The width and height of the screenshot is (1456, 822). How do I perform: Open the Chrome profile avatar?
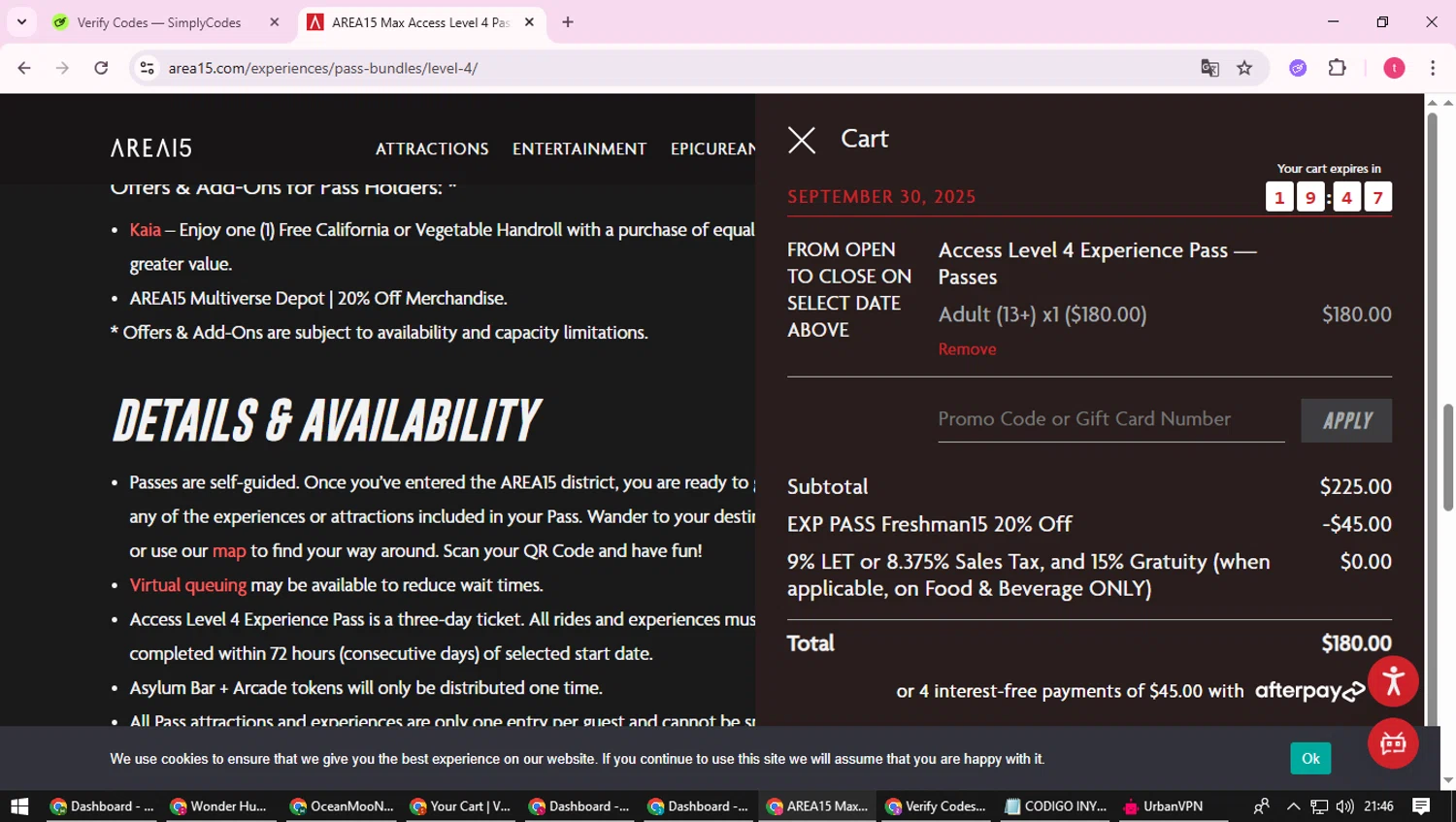tap(1394, 68)
